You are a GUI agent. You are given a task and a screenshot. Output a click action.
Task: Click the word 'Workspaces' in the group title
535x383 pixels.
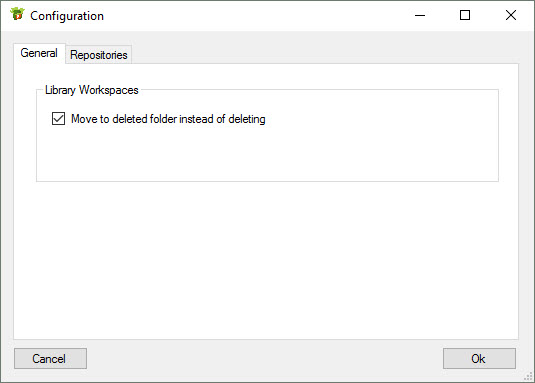[109, 90]
